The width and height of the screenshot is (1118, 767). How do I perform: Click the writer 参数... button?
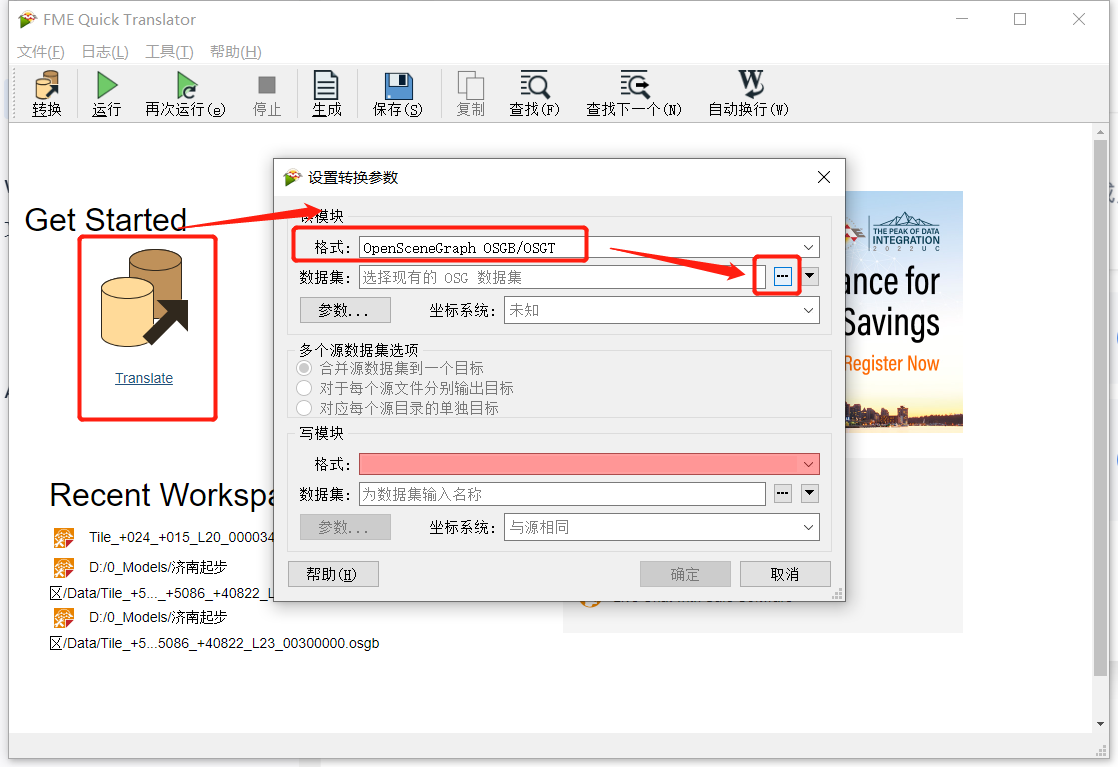pos(345,527)
